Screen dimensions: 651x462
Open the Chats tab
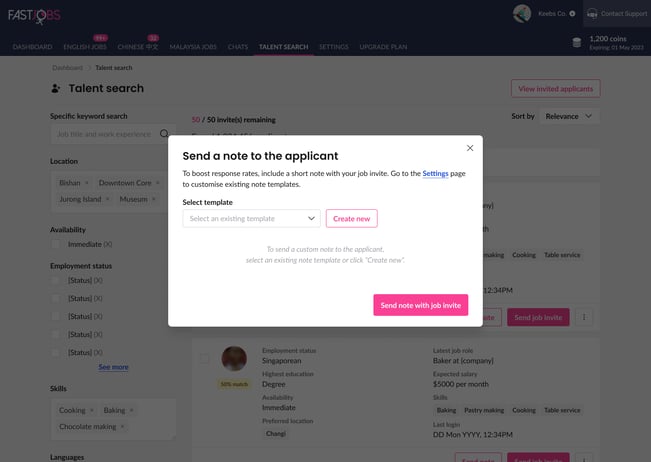pyautogui.click(x=238, y=47)
